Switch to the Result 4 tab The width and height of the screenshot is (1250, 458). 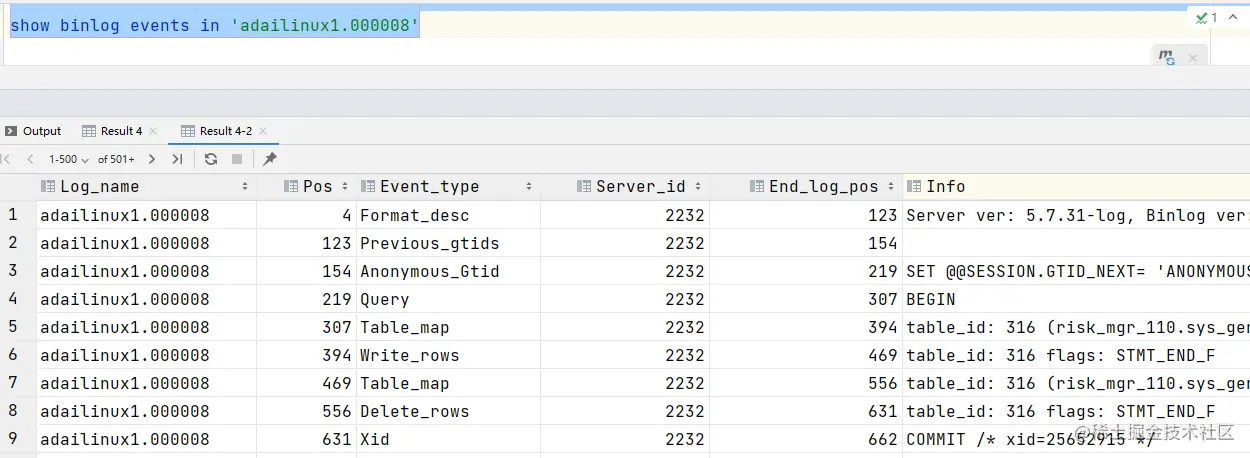click(x=120, y=131)
